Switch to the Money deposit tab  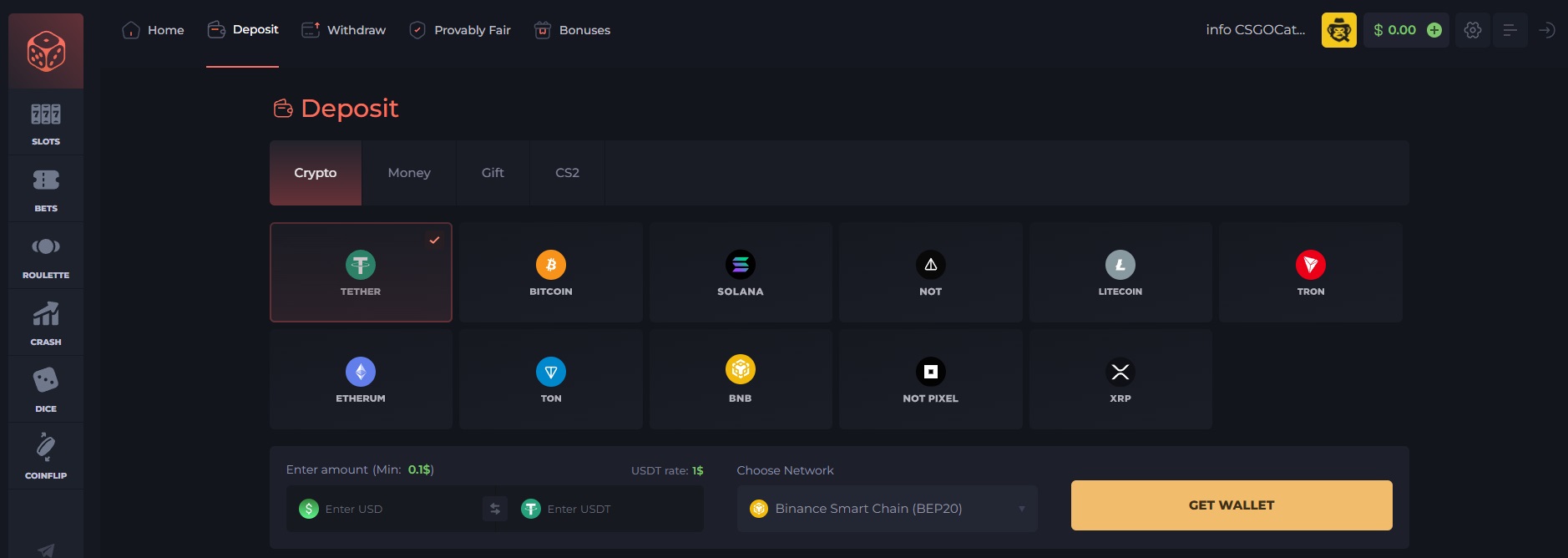(409, 173)
